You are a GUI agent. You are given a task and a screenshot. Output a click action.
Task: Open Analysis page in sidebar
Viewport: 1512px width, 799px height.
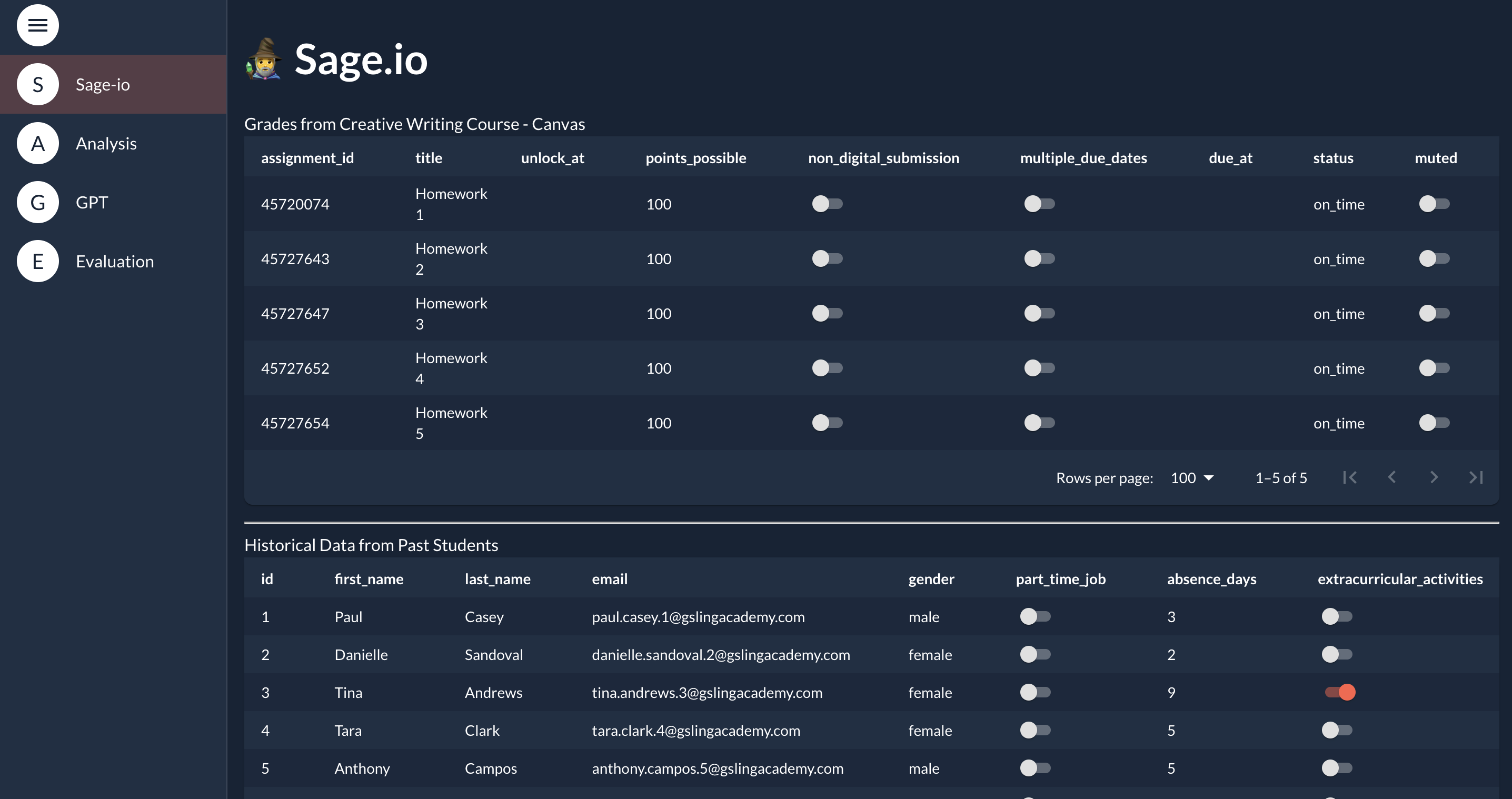pyautogui.click(x=106, y=144)
